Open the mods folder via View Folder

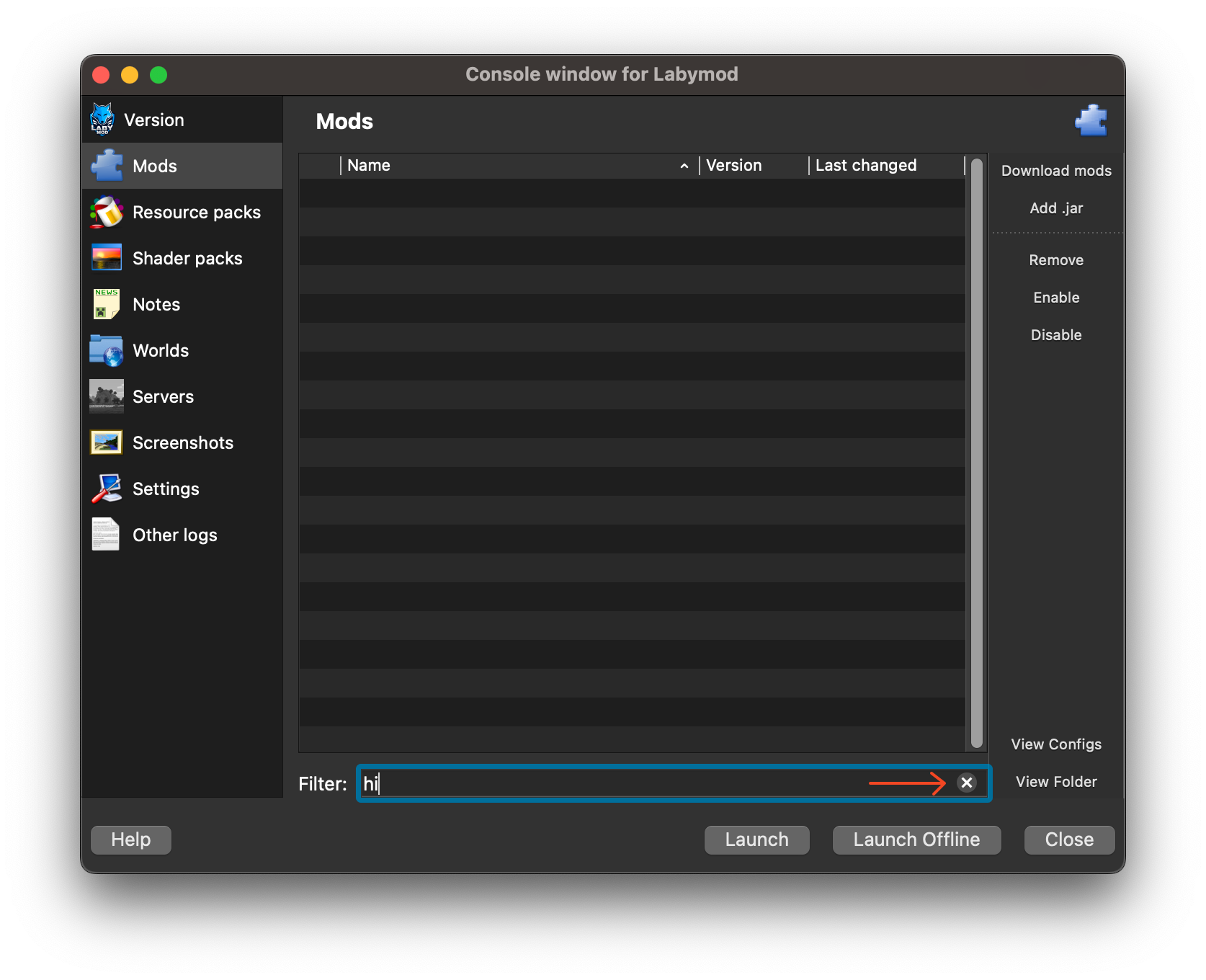coord(1056,782)
